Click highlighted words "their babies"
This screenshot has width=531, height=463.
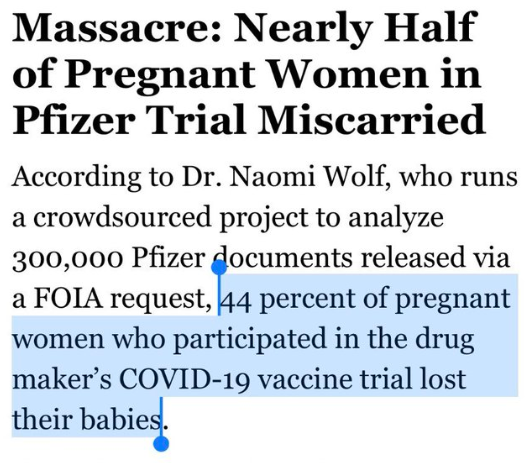86,419
